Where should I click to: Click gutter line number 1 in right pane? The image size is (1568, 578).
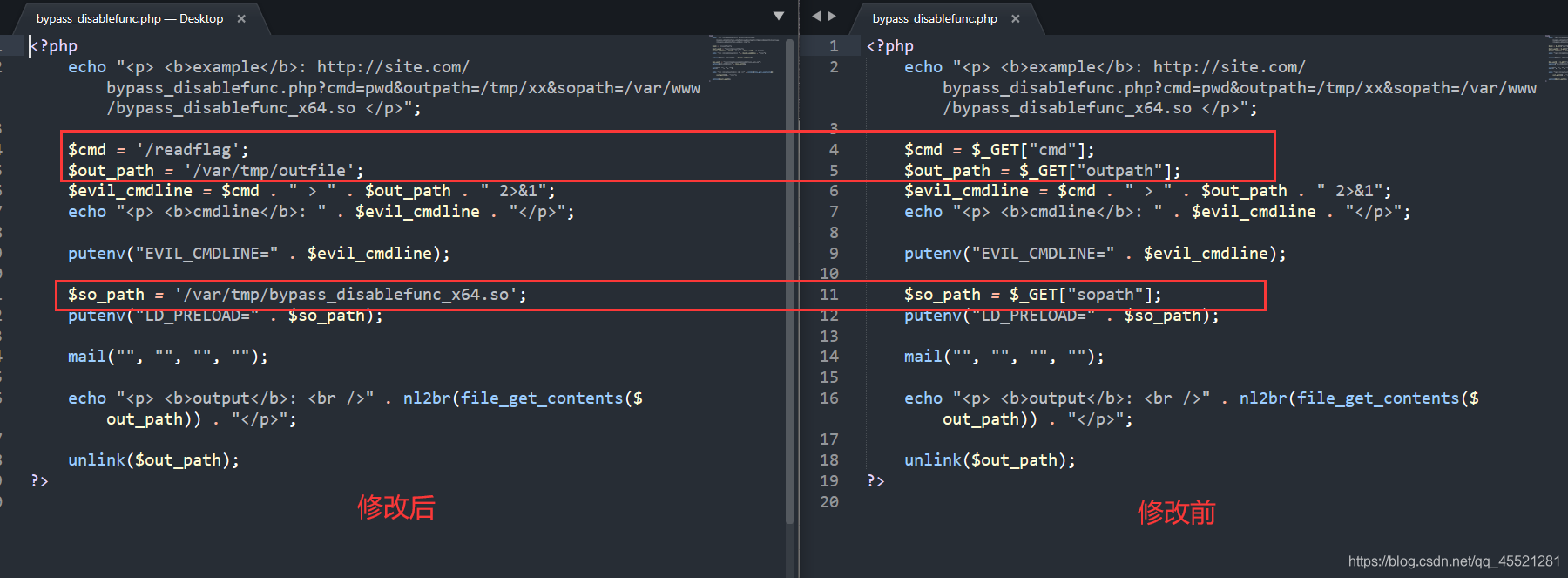834,46
